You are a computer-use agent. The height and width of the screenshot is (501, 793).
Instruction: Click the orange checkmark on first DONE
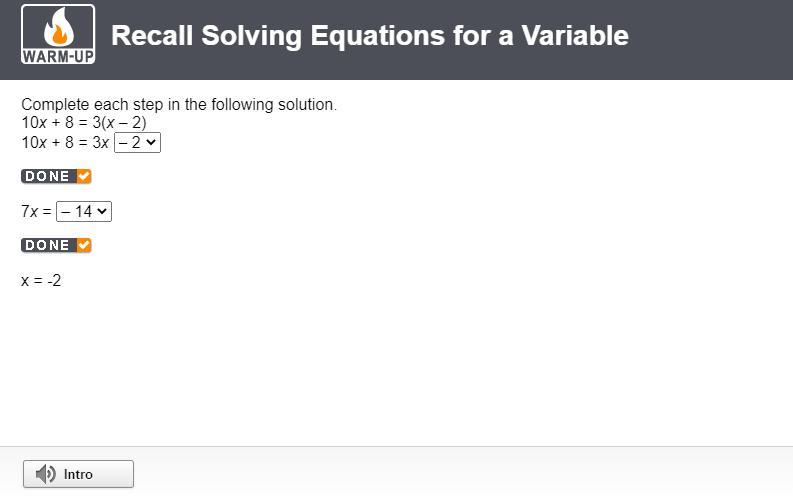point(84,176)
